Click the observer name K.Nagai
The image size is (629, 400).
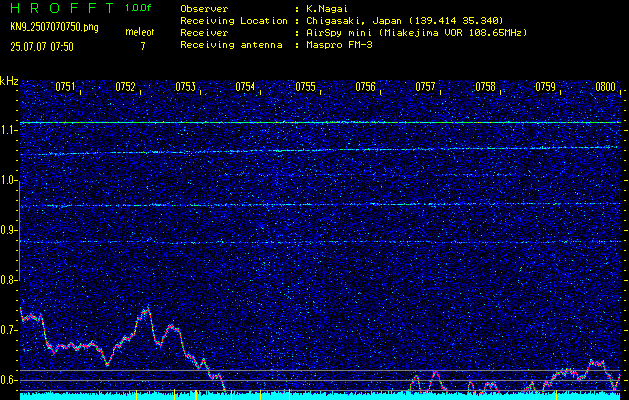pos(326,9)
